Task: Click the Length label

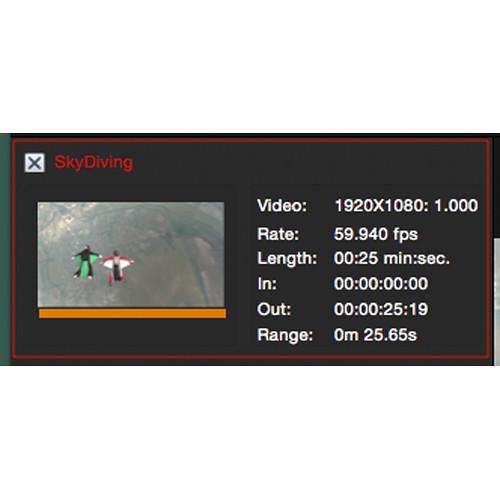Action: click(x=287, y=259)
